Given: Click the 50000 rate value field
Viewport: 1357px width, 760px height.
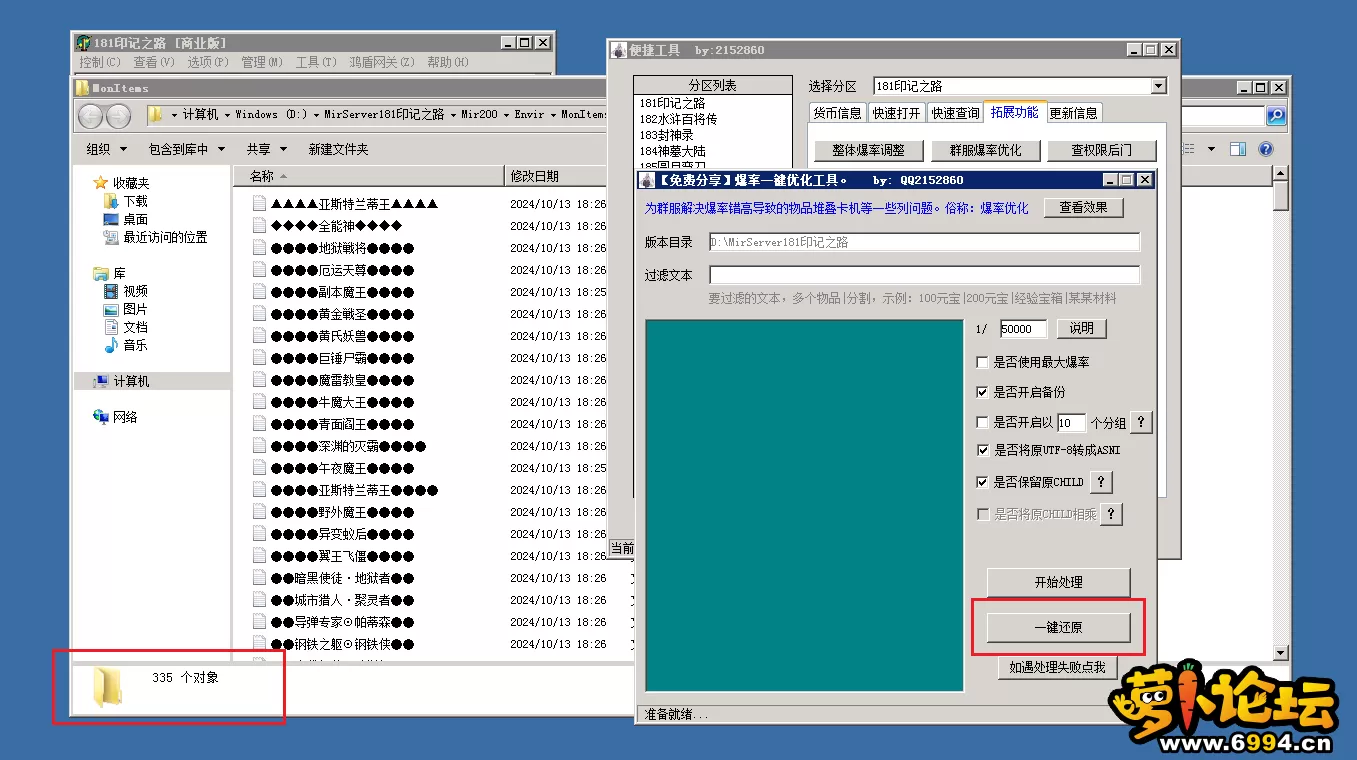Looking at the screenshot, I should [x=1023, y=329].
